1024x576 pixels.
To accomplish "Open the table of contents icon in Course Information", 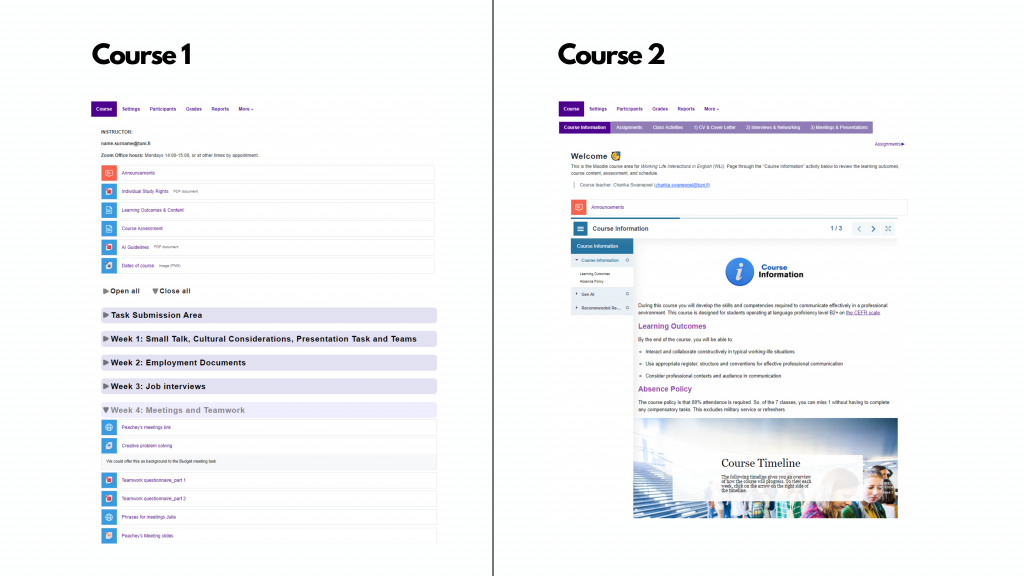I will click(x=579, y=228).
